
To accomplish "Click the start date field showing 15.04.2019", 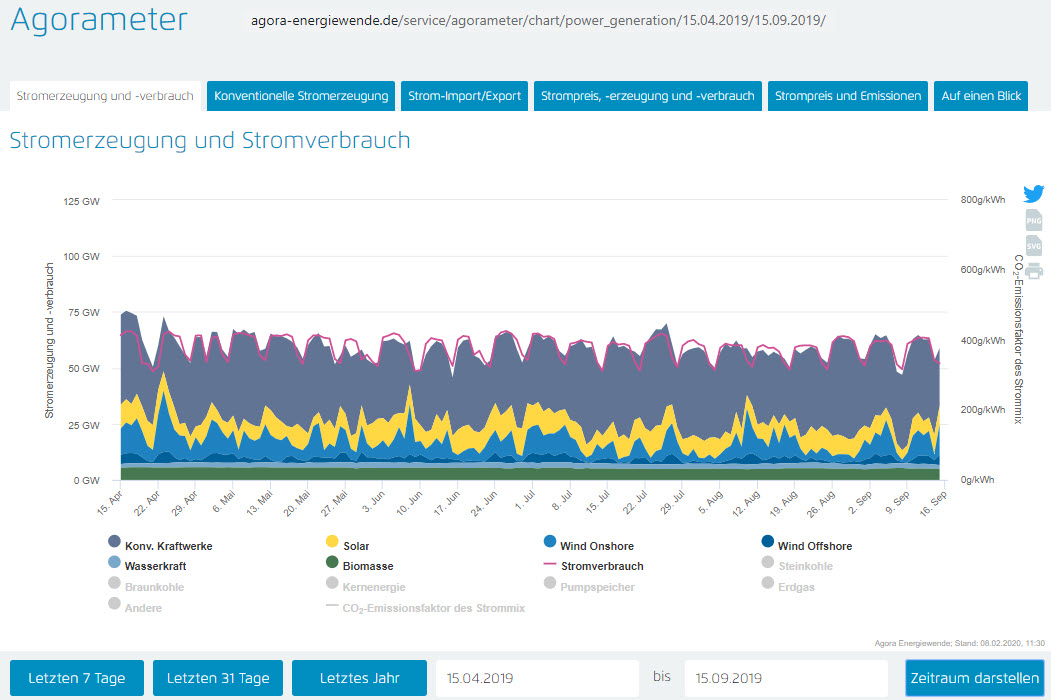I will coord(536,678).
